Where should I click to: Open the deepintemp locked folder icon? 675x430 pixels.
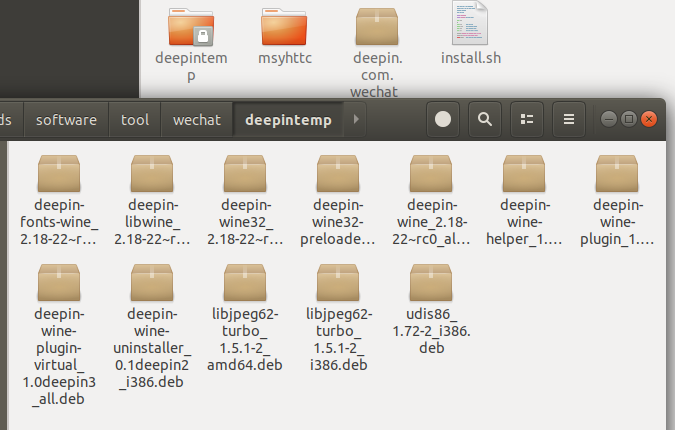[x=191, y=27]
